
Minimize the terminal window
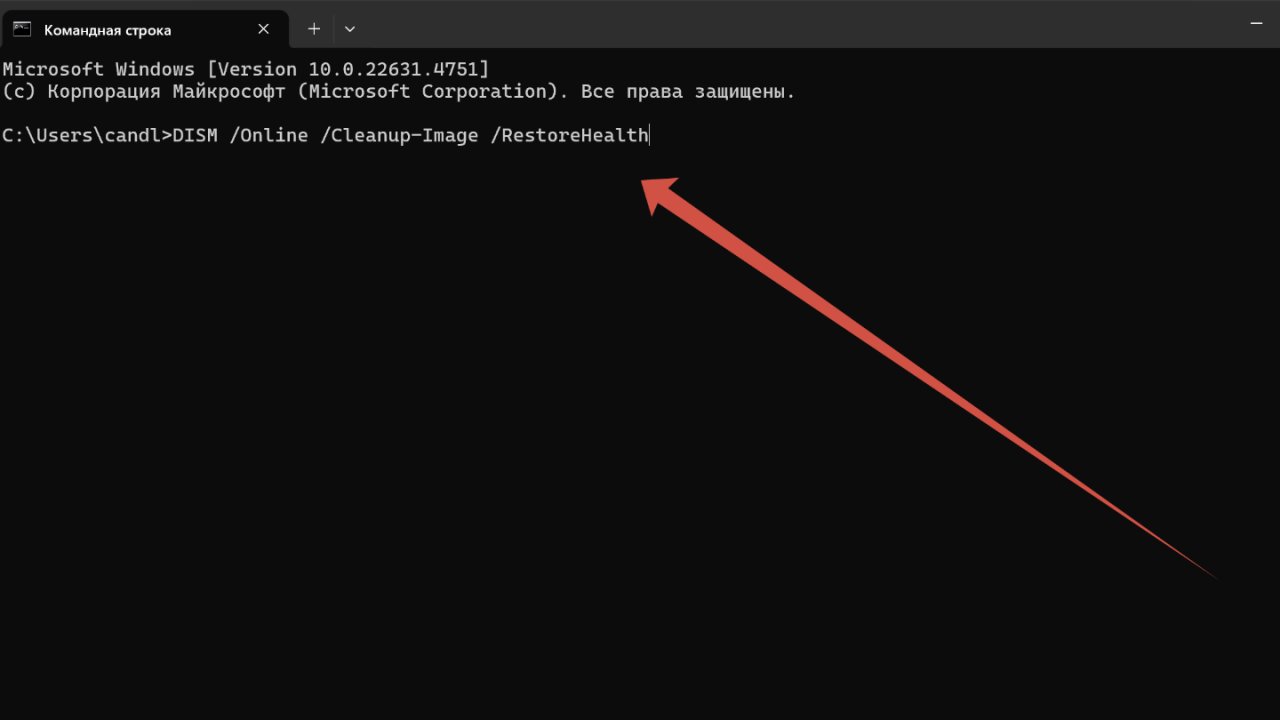(x=1257, y=22)
